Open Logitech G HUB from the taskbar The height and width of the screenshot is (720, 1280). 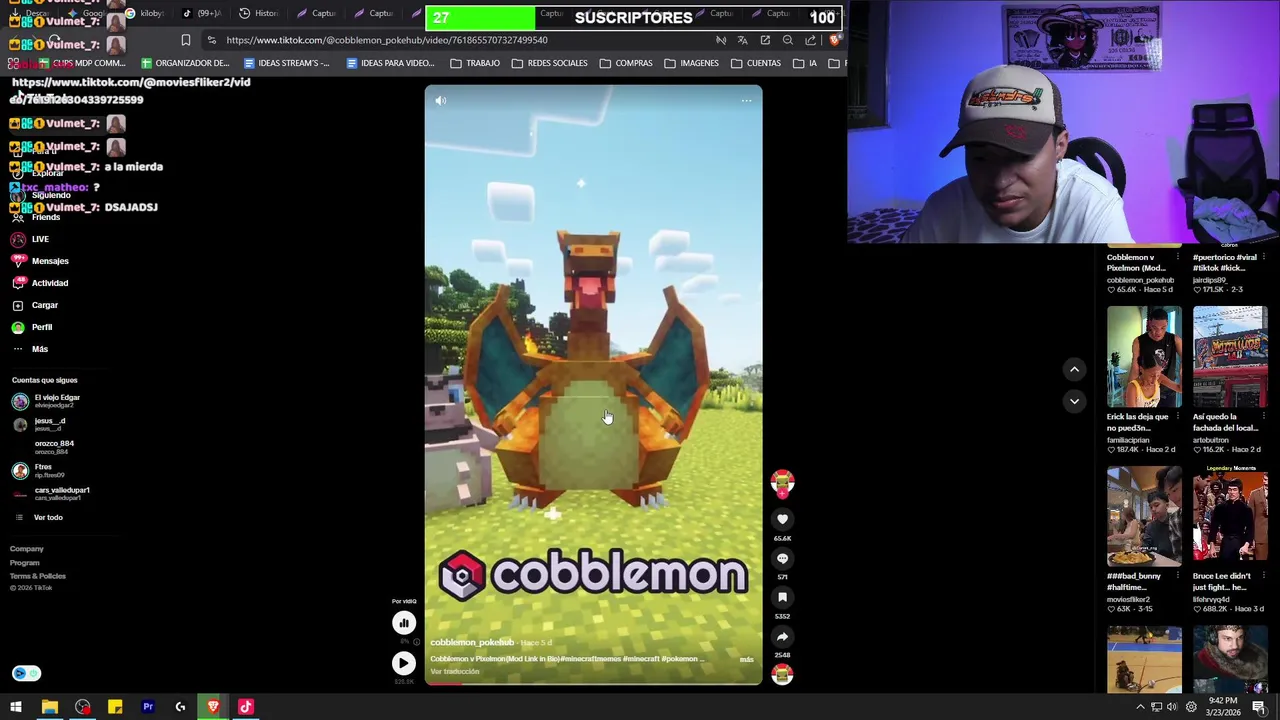(180, 707)
